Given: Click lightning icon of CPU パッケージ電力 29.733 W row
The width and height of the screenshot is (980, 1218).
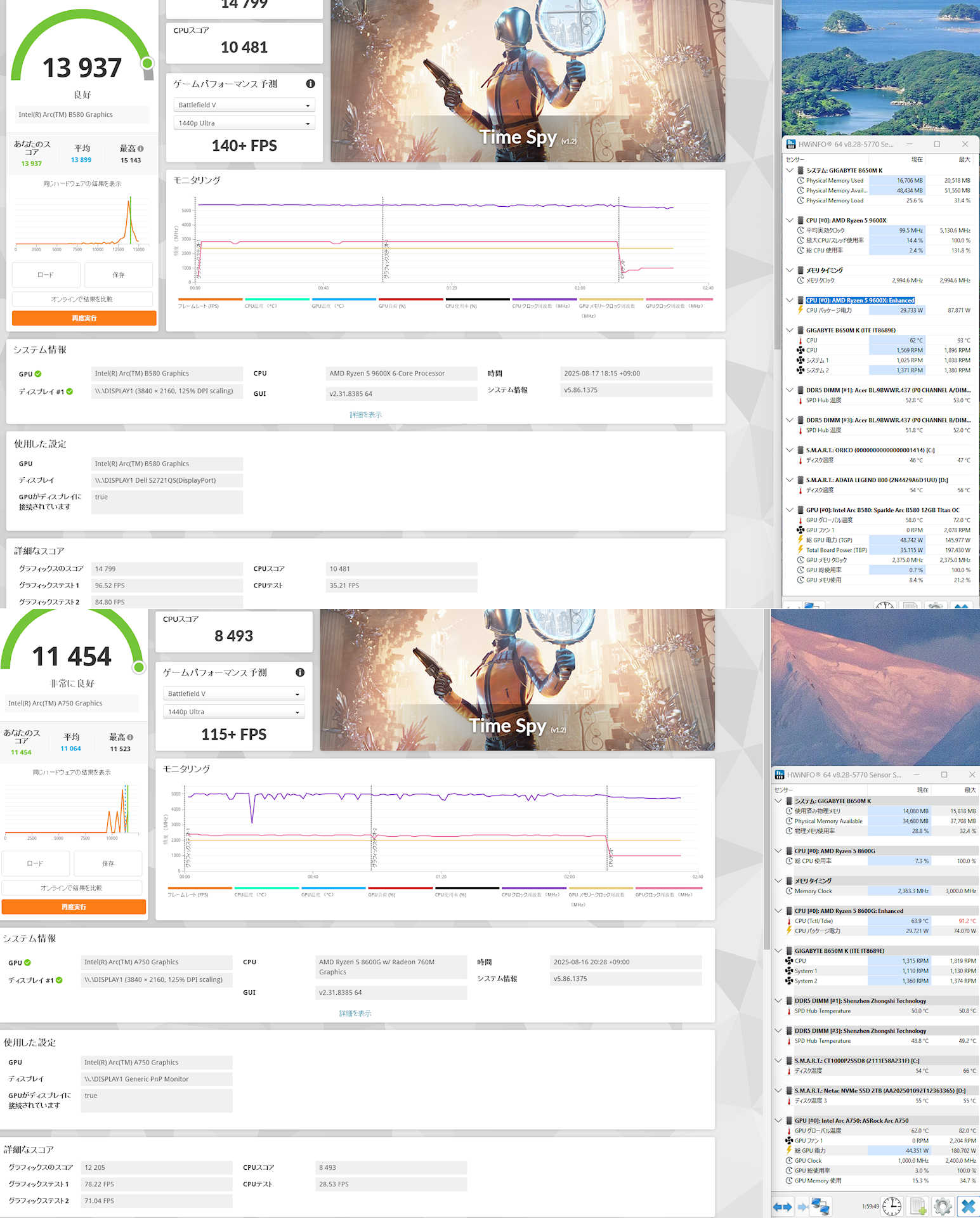Looking at the screenshot, I should [x=800, y=310].
